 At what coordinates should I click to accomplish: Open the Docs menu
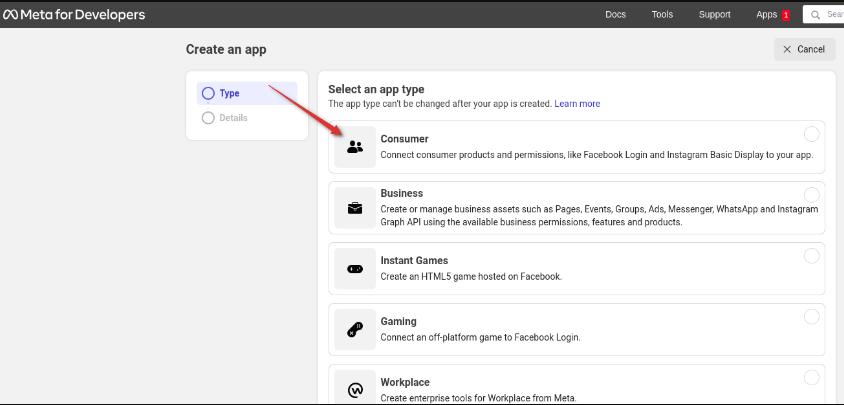(x=615, y=15)
